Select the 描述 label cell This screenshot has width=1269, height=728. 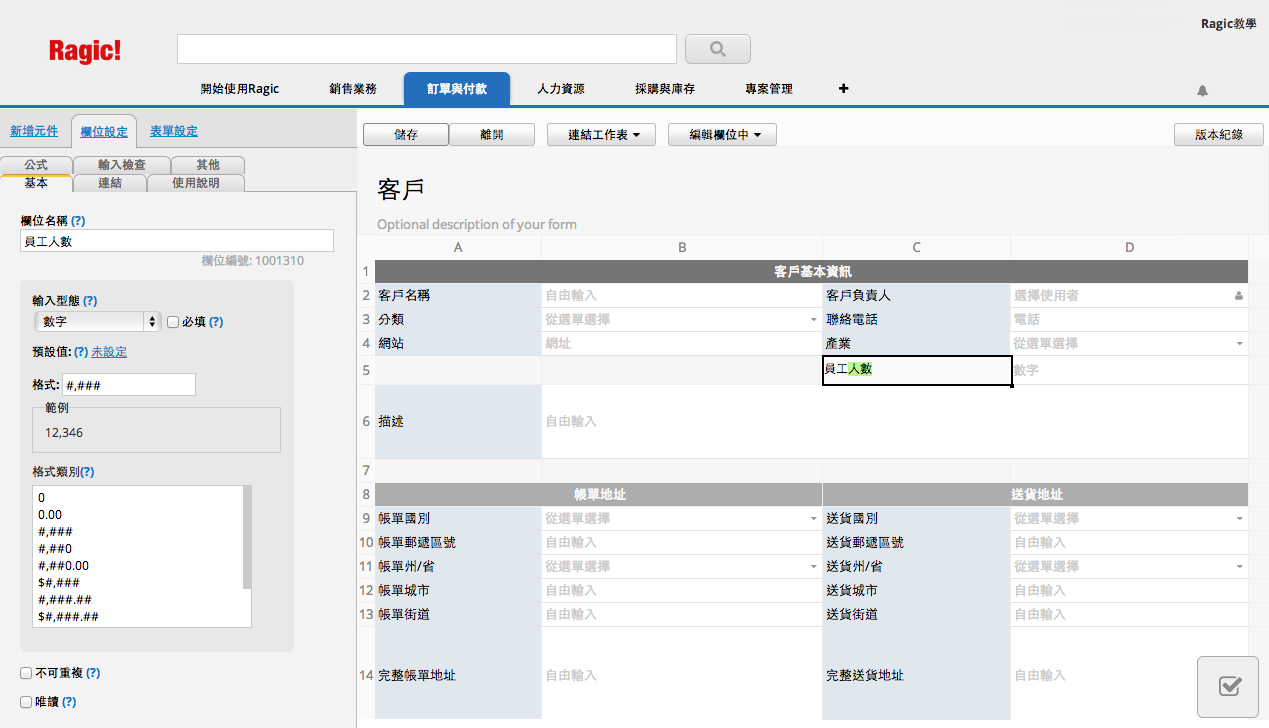click(458, 422)
